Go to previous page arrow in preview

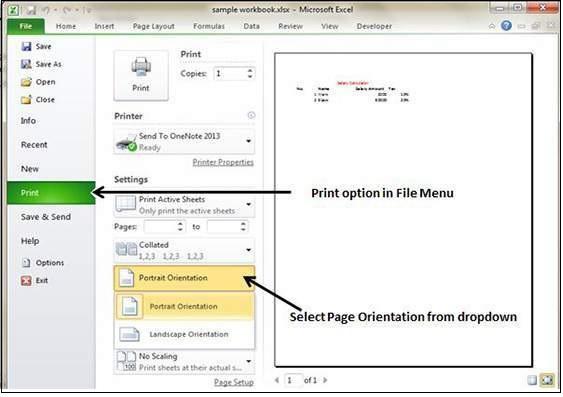(x=277, y=380)
